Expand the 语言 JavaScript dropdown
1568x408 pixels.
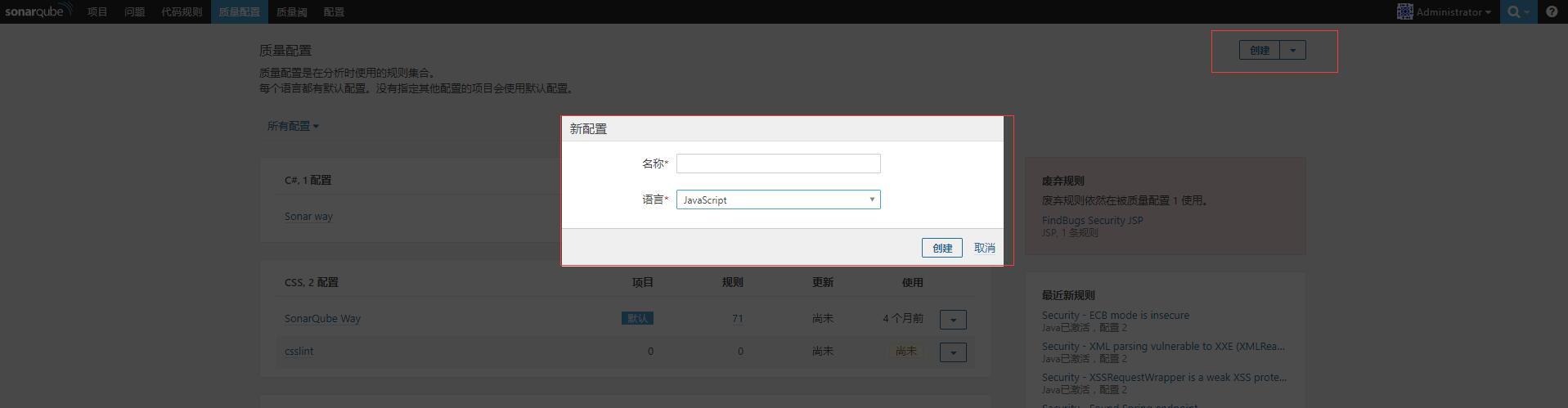[778, 200]
